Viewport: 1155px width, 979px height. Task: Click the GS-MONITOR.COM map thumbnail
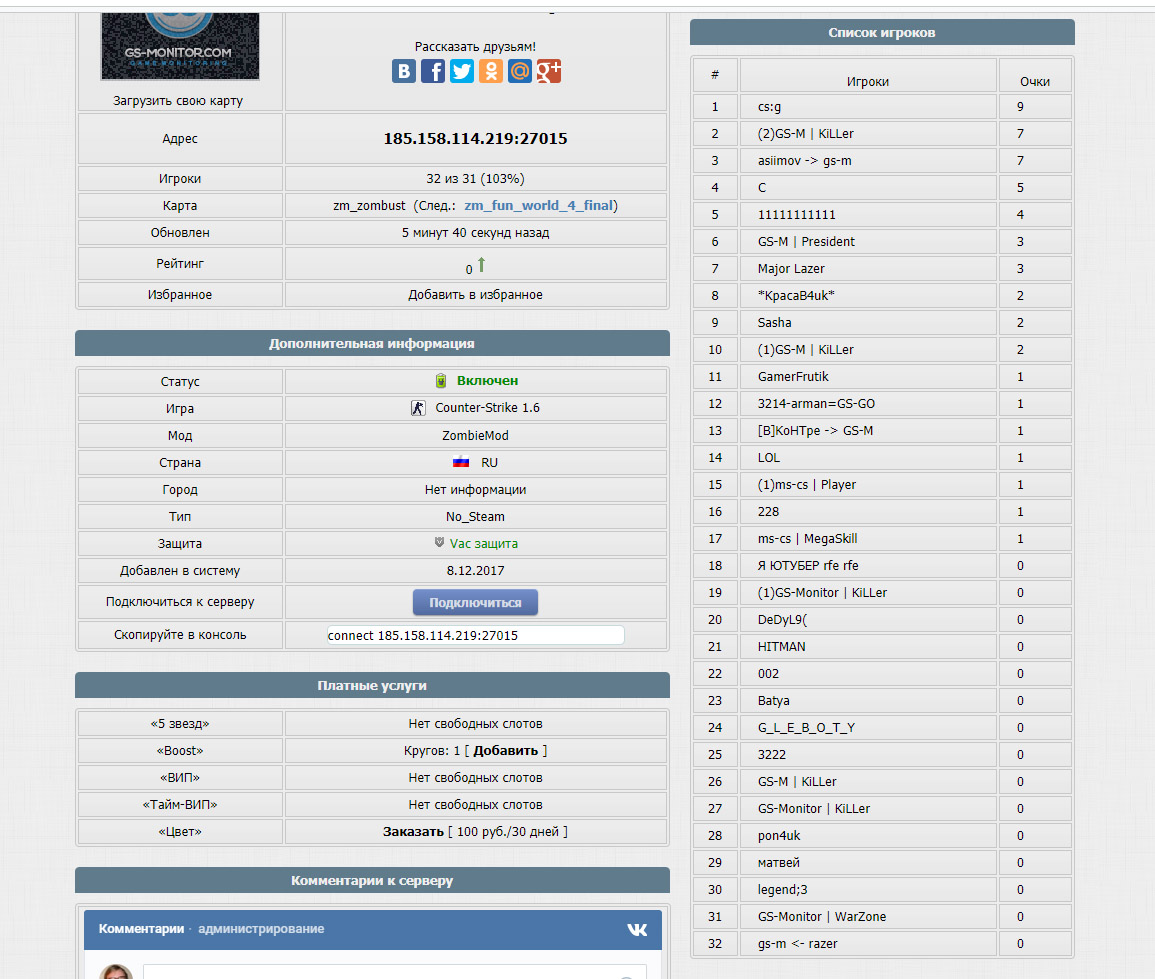pos(180,46)
